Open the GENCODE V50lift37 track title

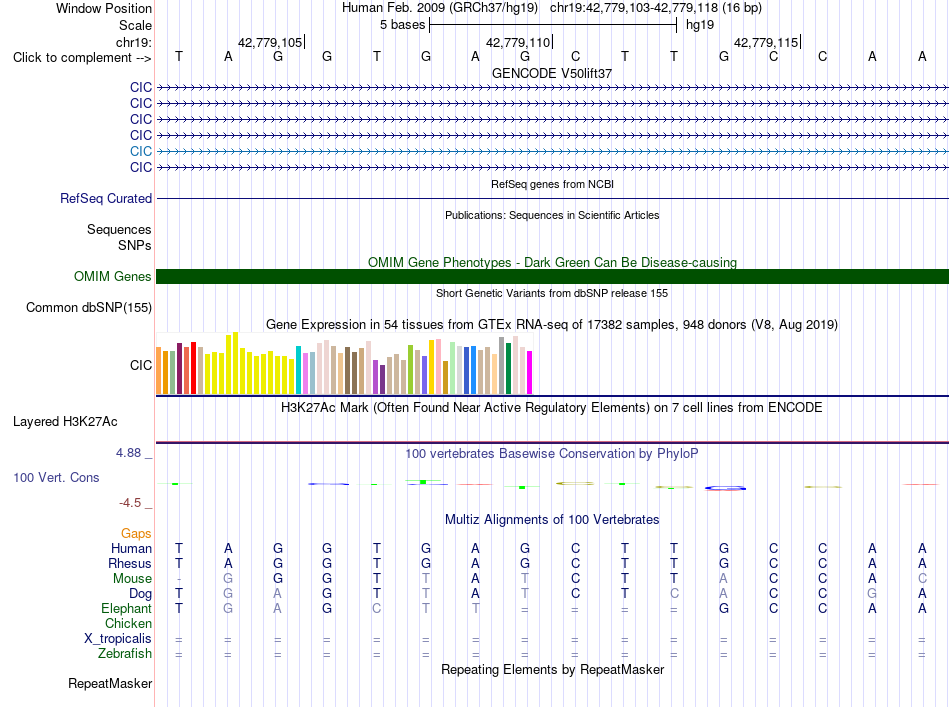tap(552, 73)
